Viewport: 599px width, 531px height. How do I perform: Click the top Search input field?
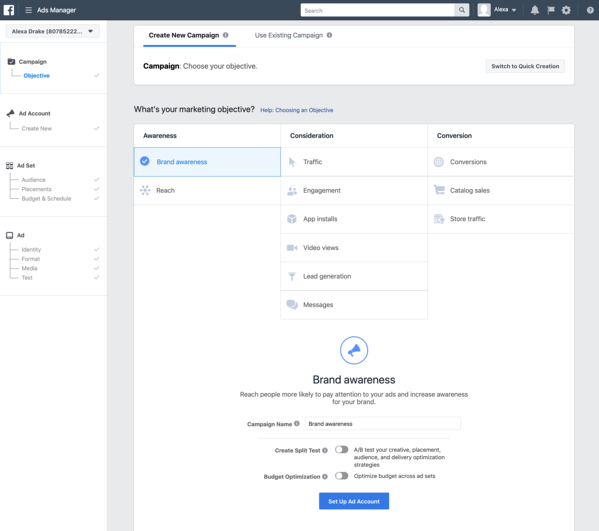pos(377,10)
